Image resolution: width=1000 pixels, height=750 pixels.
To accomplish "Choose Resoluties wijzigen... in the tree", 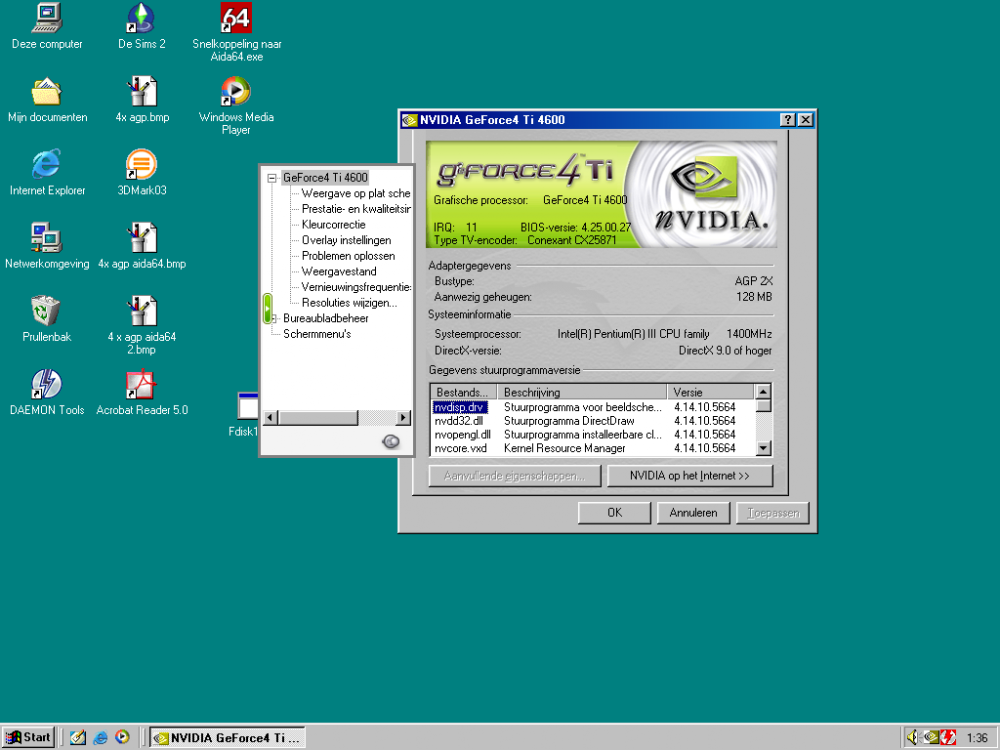I will [x=349, y=302].
